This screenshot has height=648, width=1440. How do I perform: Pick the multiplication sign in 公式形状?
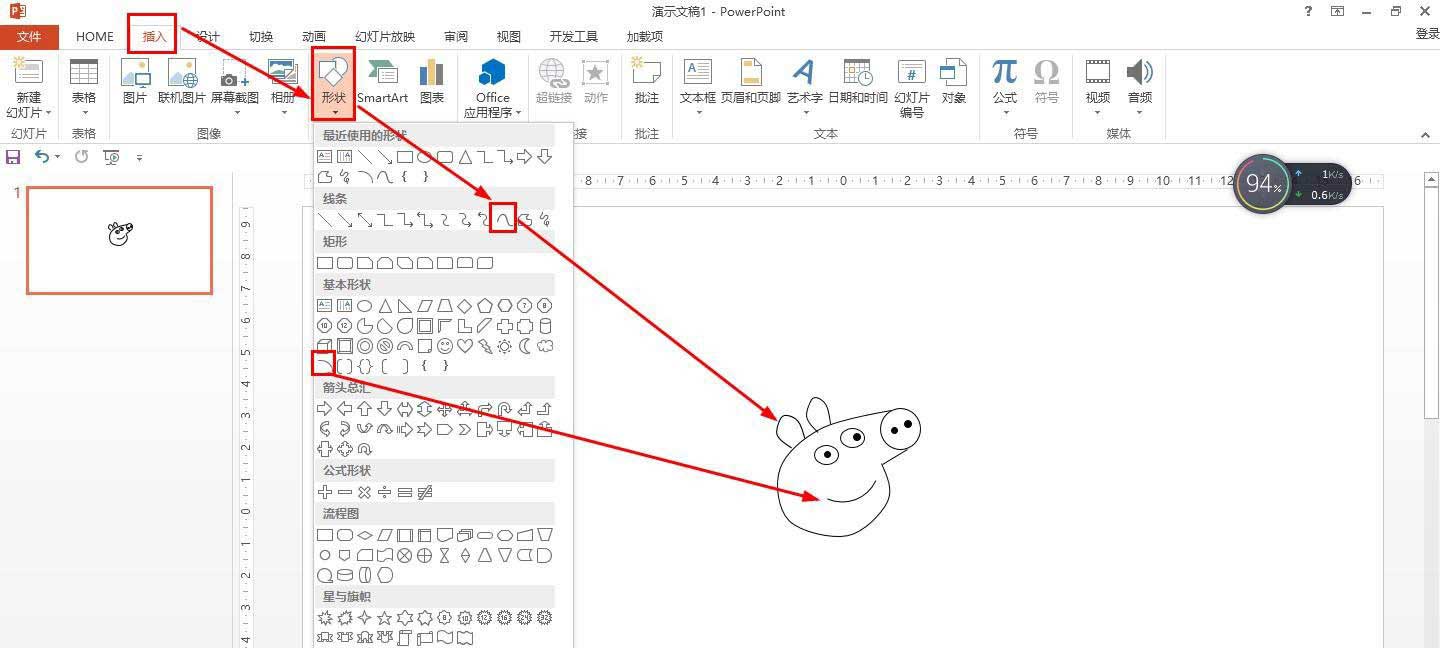tap(365, 492)
